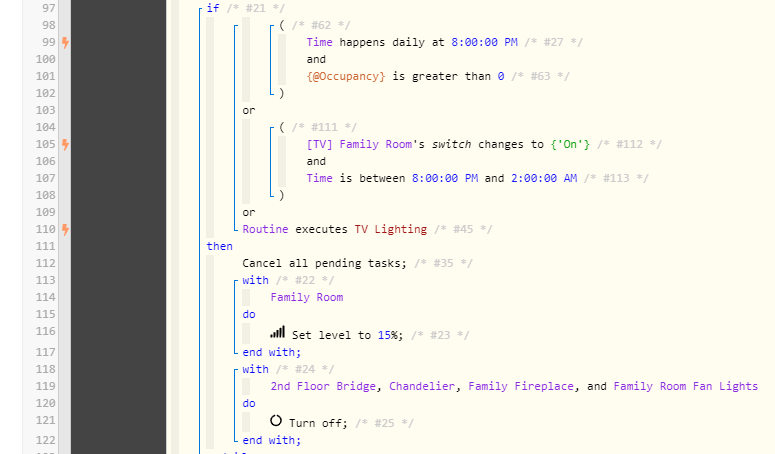This screenshot has height=454, width=775.
Task: Click line number 111 in the gutter
Action: click(45, 246)
